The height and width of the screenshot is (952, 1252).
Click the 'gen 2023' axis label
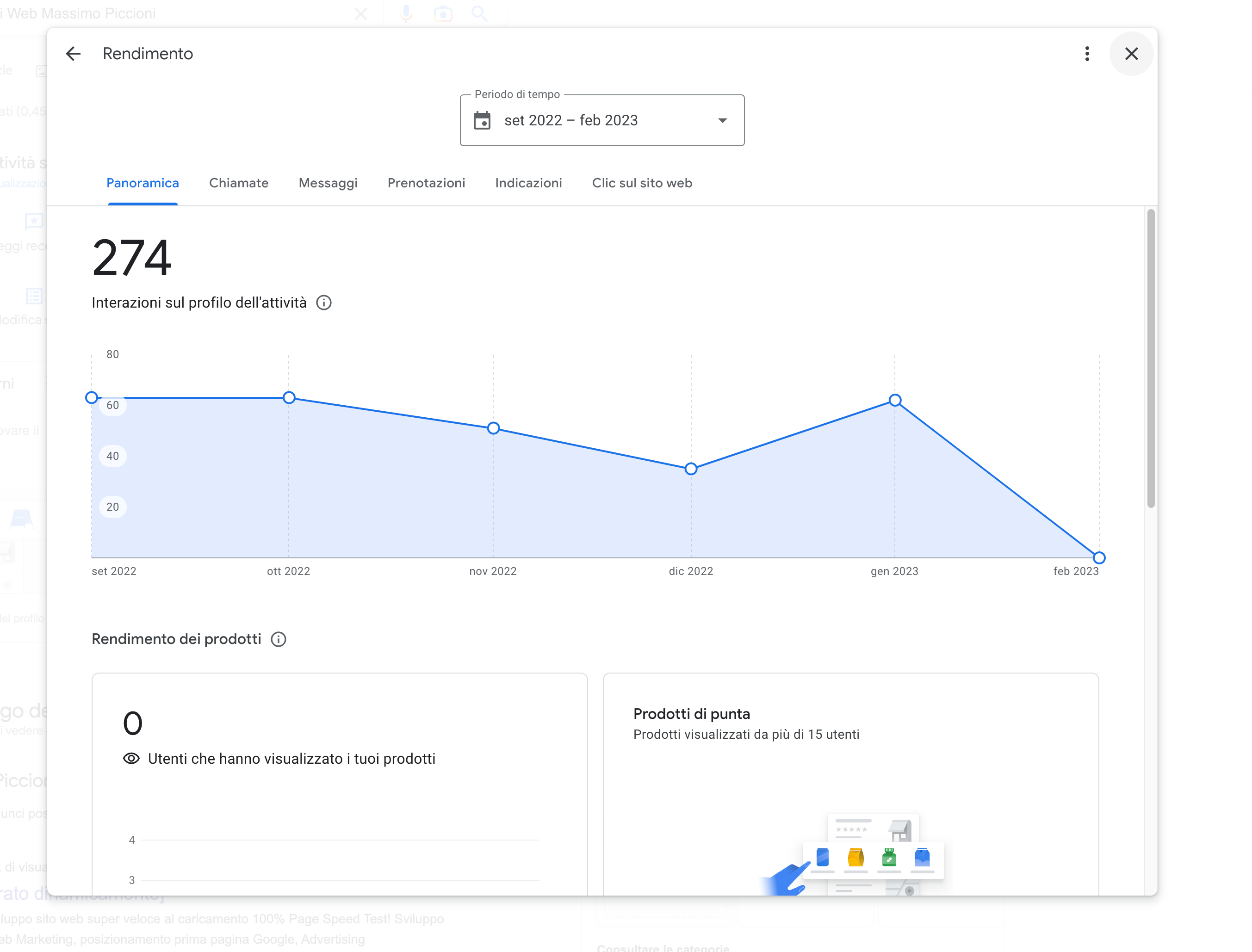coord(894,571)
